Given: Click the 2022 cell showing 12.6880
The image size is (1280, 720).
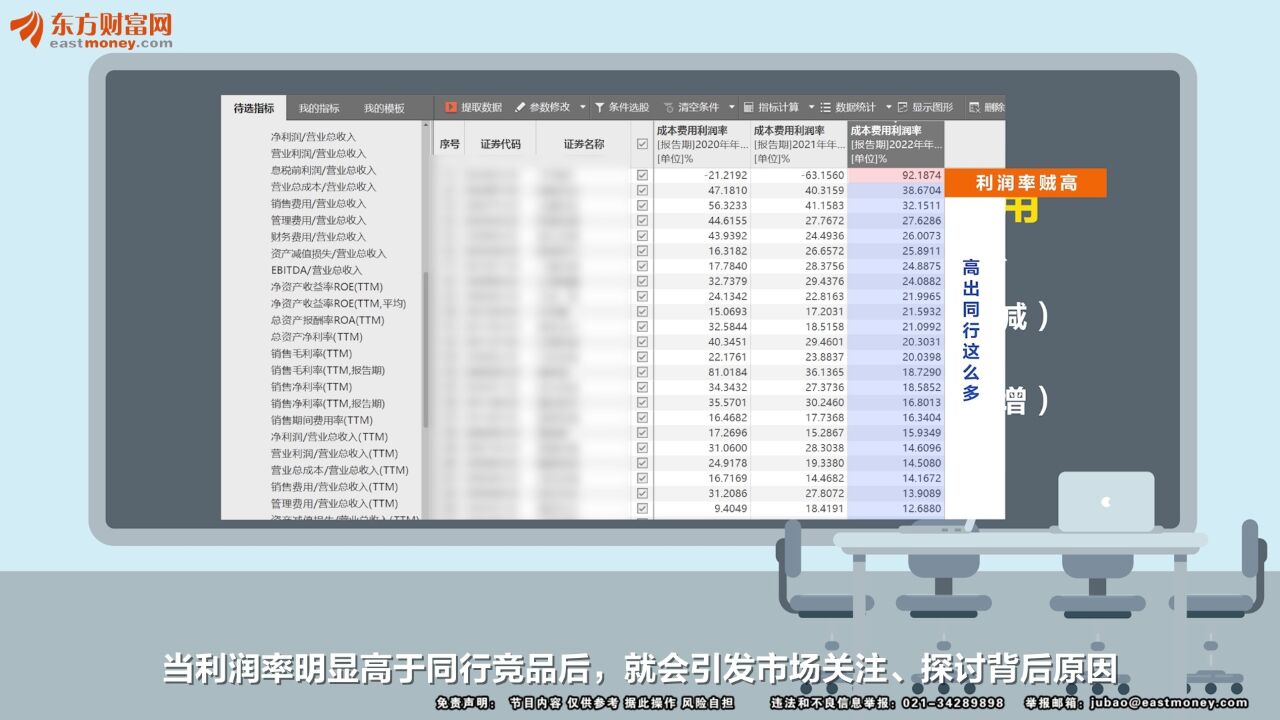Looking at the screenshot, I should click(896, 508).
